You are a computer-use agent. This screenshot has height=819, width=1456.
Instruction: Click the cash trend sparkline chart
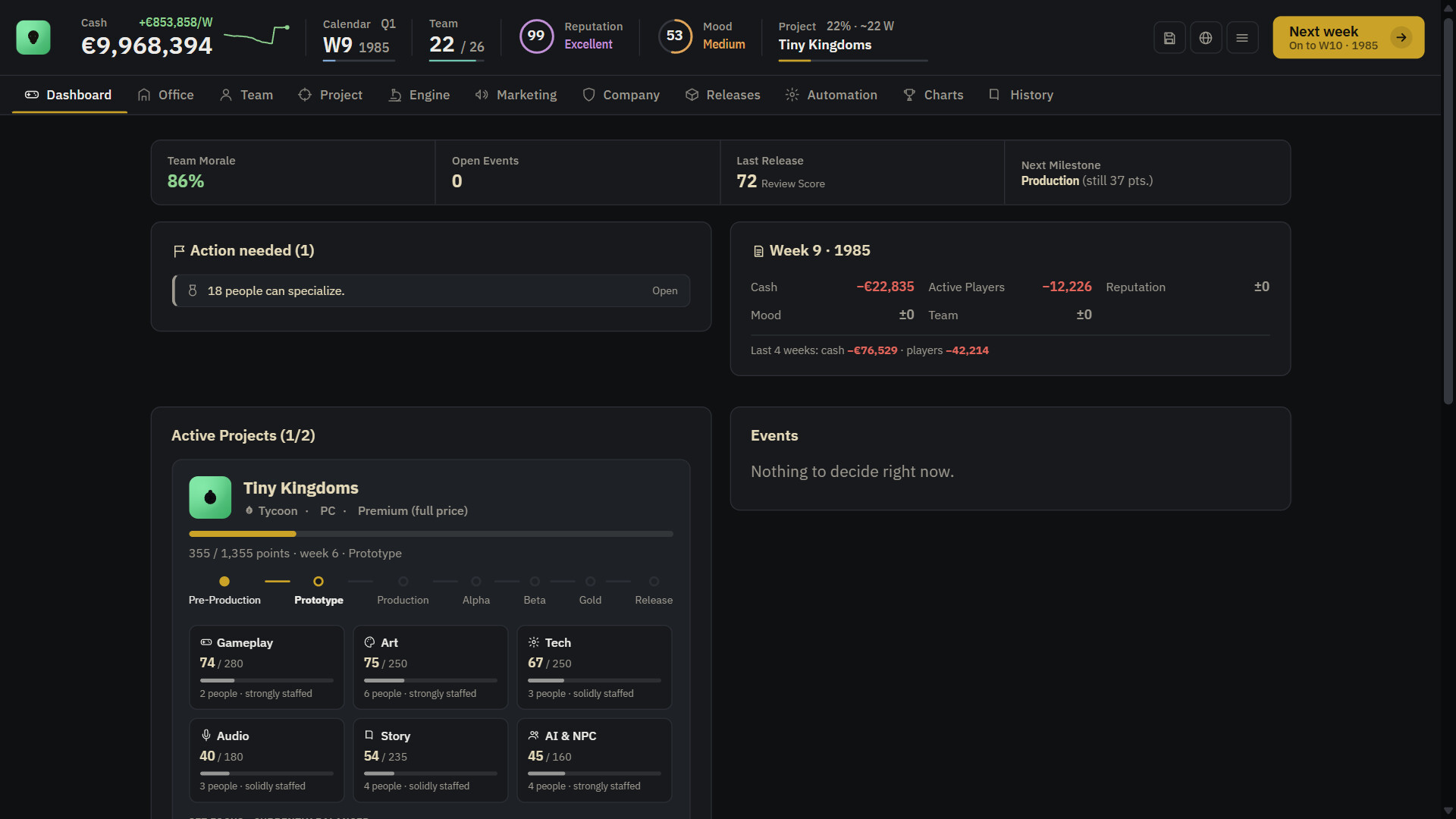(256, 35)
